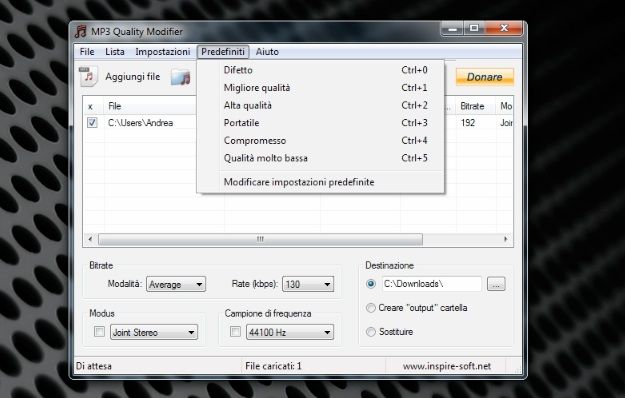Viewport: 625px width, 398px height.
Task: Click the Bitrate column header
Action: pos(475,106)
